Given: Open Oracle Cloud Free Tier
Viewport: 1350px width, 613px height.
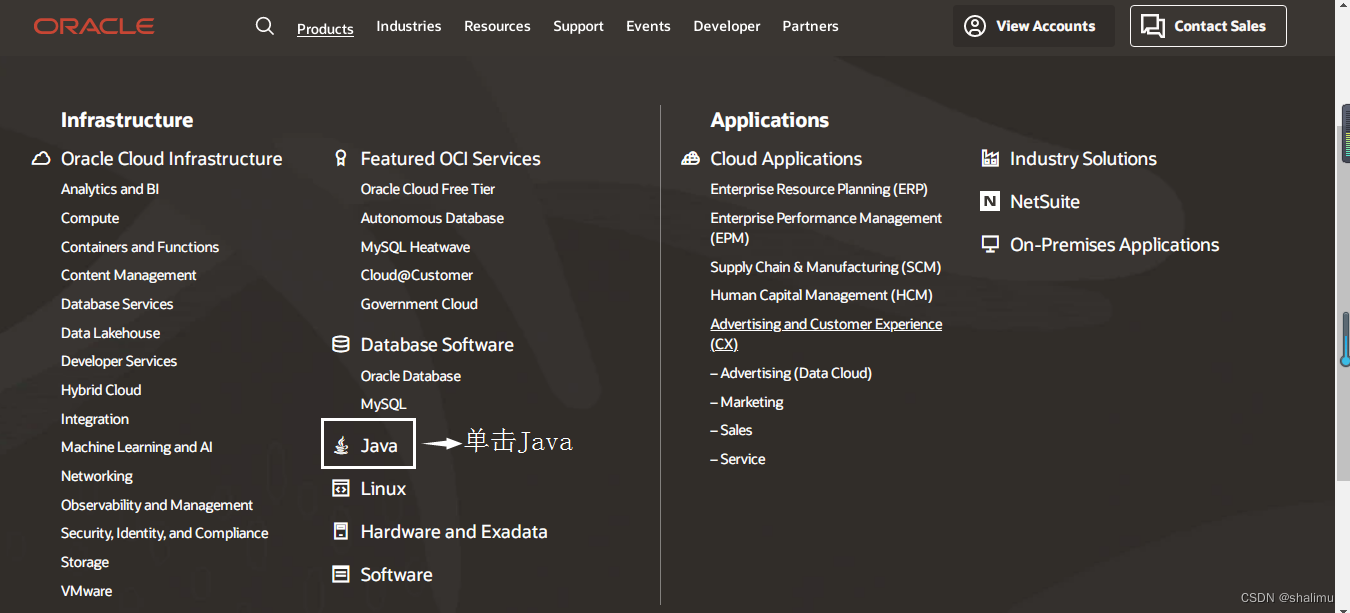Looking at the screenshot, I should [x=428, y=189].
